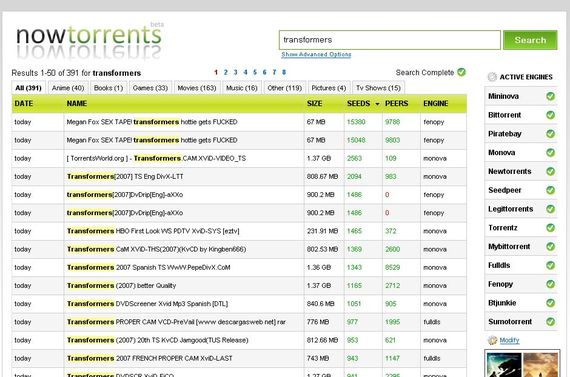Click the Btjunkie engine checkmark icon
The width and height of the screenshot is (570, 377).
tap(550, 303)
